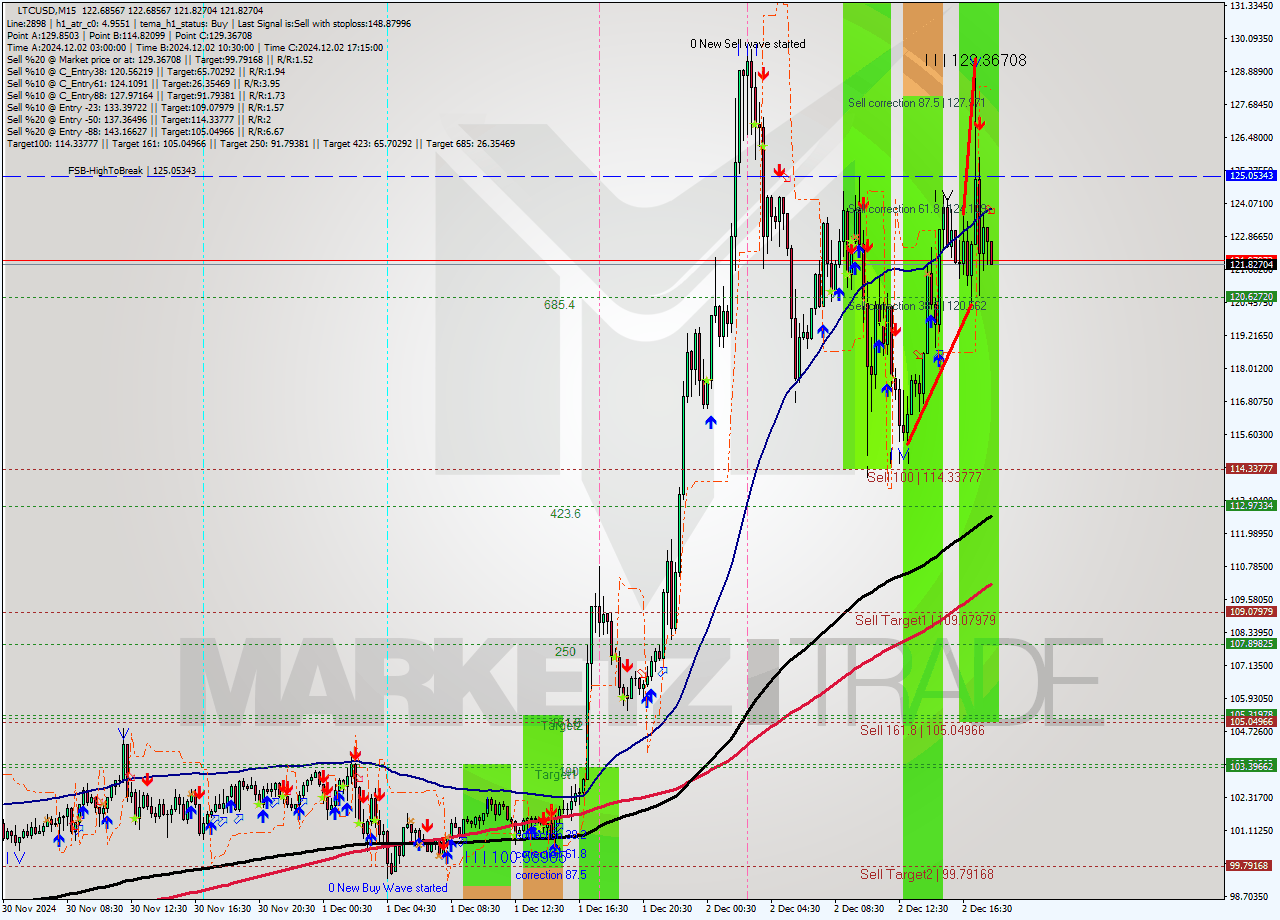Click the '1 Dec 16:30' time axis label
The height and width of the screenshot is (920, 1280).
pyautogui.click(x=604, y=909)
